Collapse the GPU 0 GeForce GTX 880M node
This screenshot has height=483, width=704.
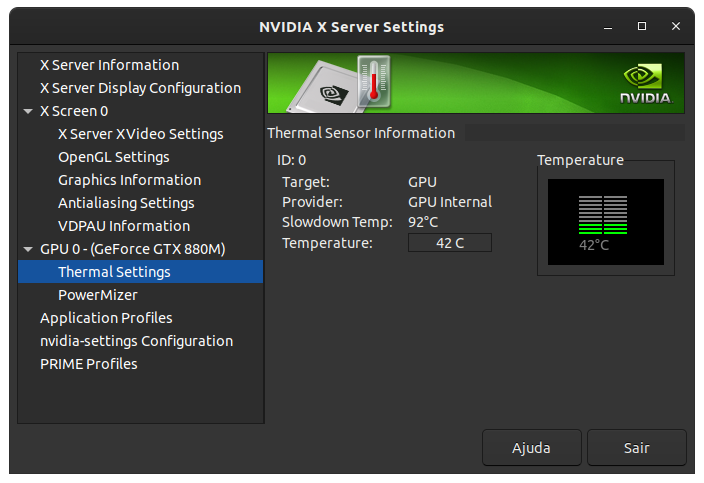tap(28, 249)
